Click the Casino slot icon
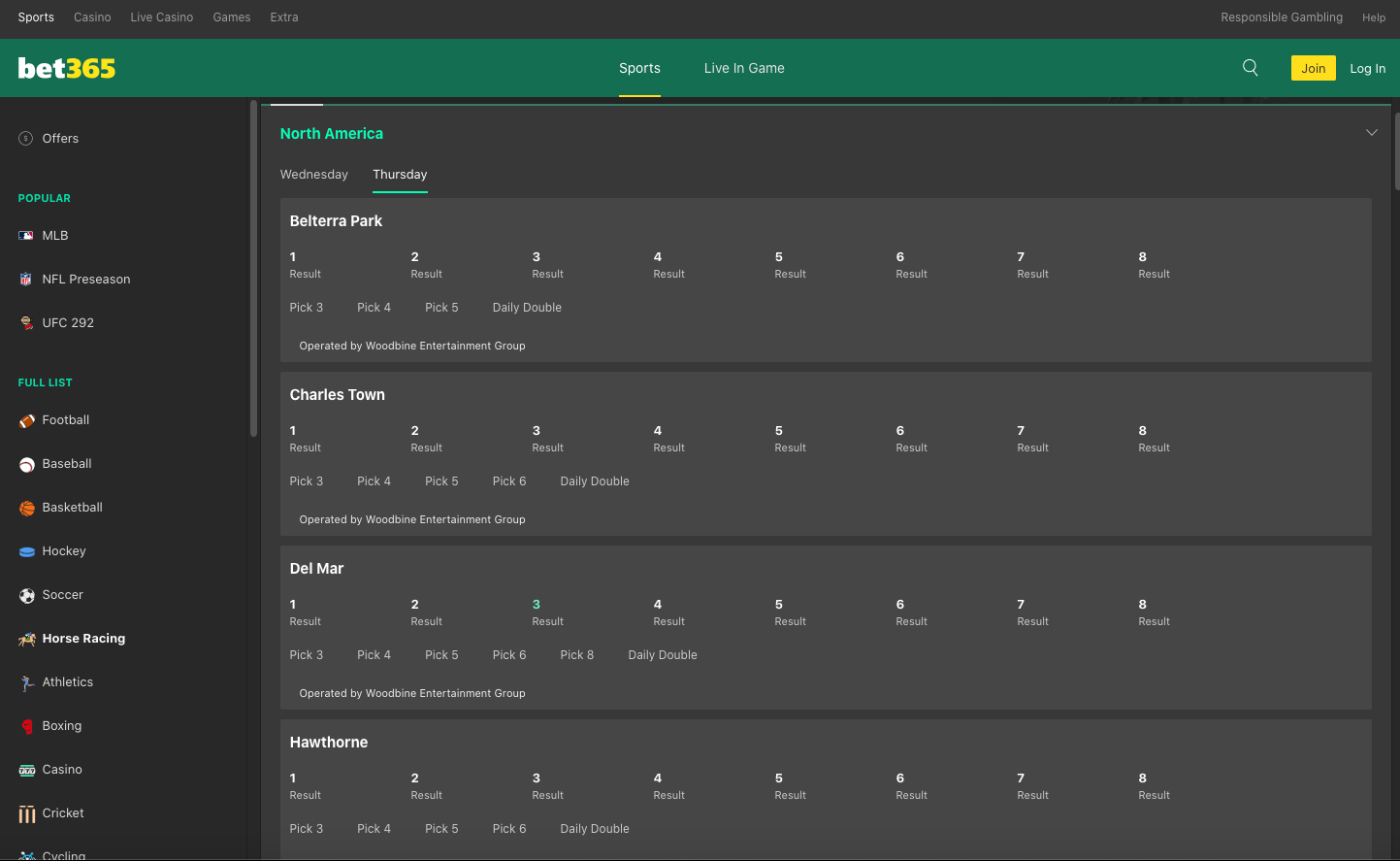 click(x=27, y=770)
